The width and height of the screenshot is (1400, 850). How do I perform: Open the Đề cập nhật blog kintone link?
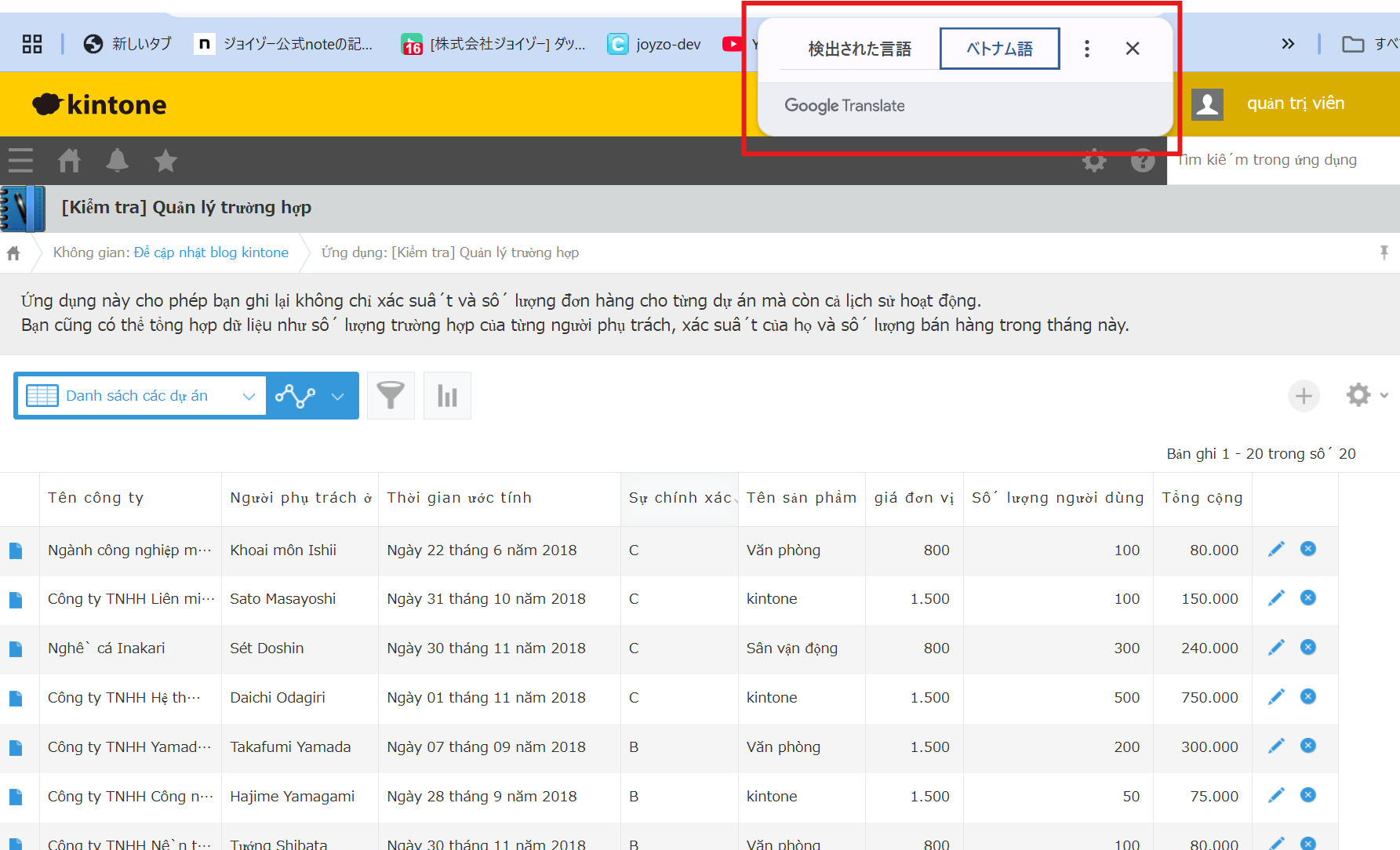[210, 252]
